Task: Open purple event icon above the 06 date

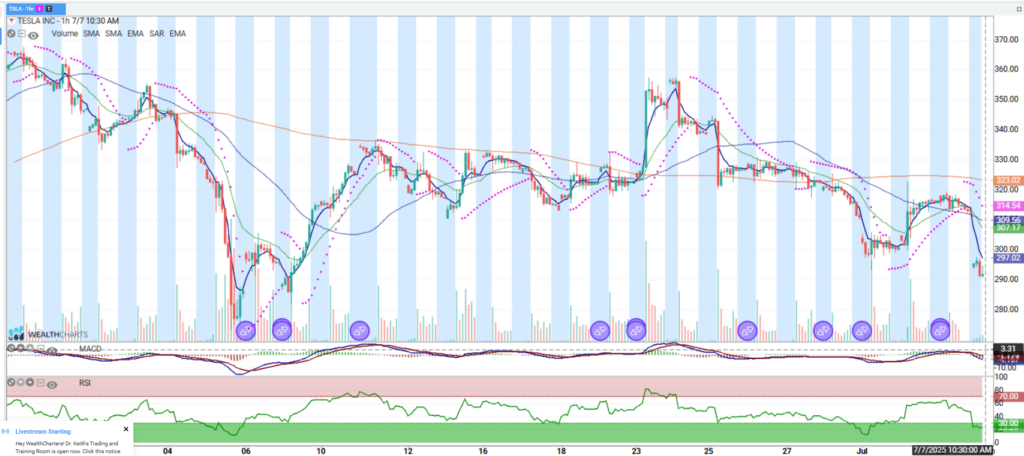Action: pyautogui.click(x=246, y=331)
